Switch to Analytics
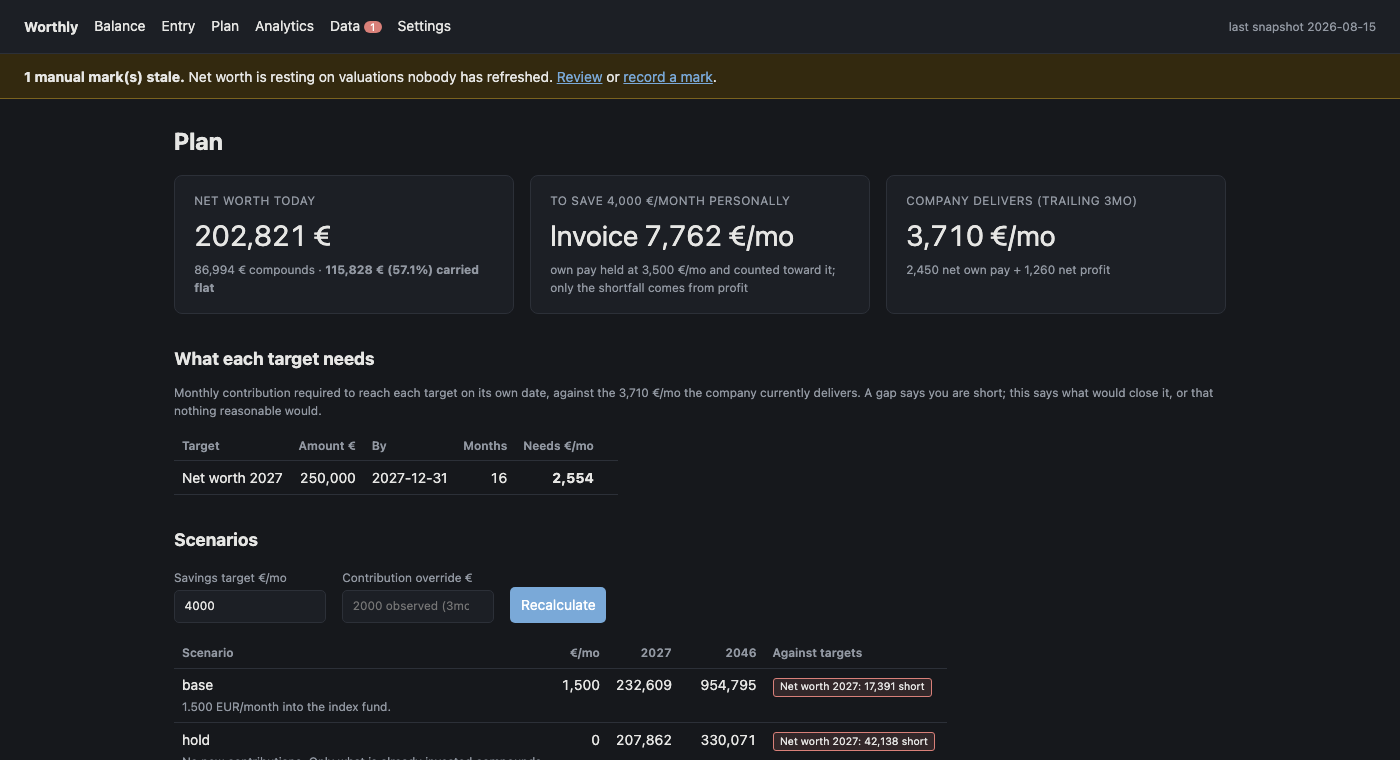The image size is (1400, 760). click(x=284, y=26)
